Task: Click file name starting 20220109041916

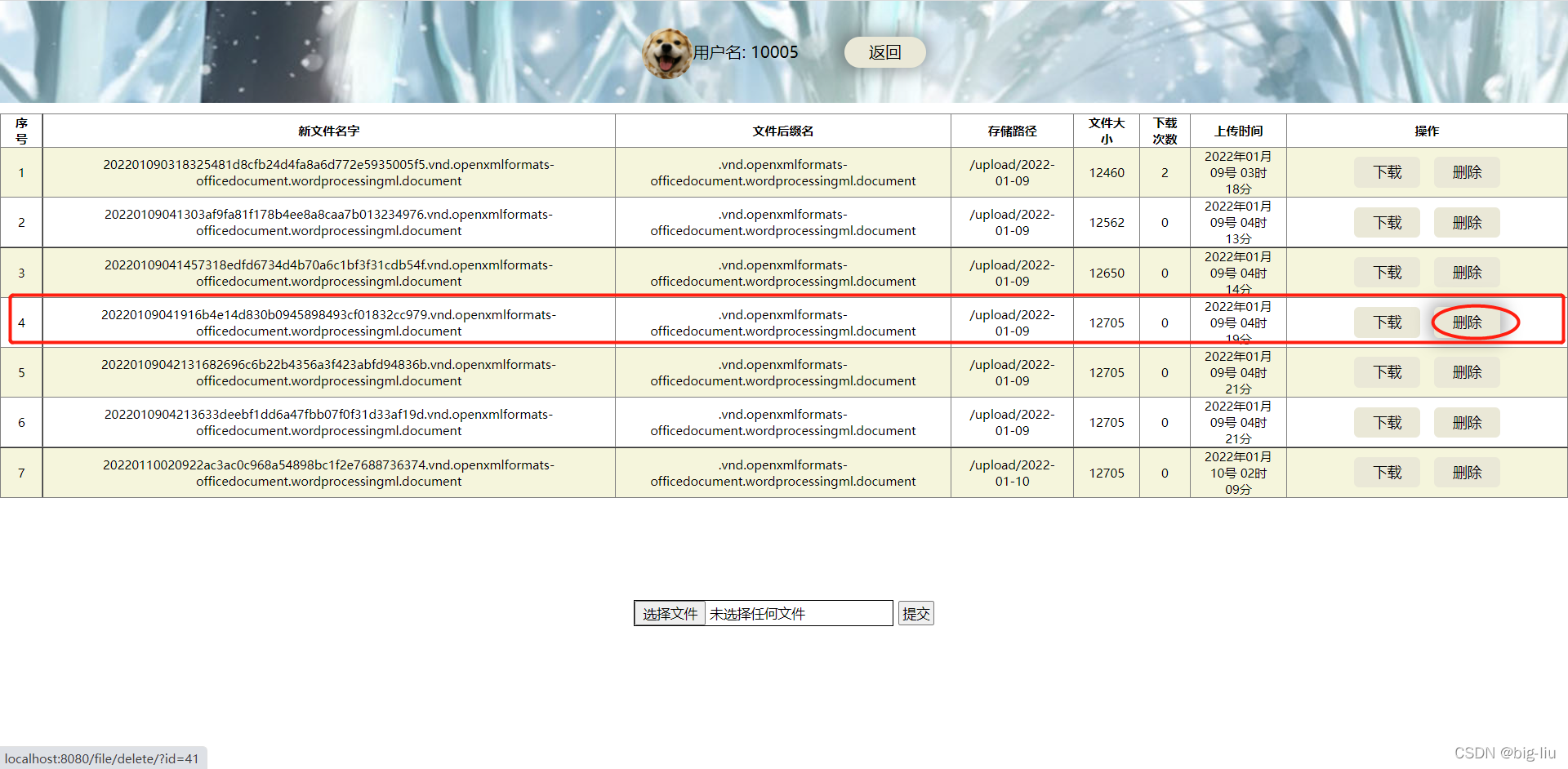Action: 328,322
